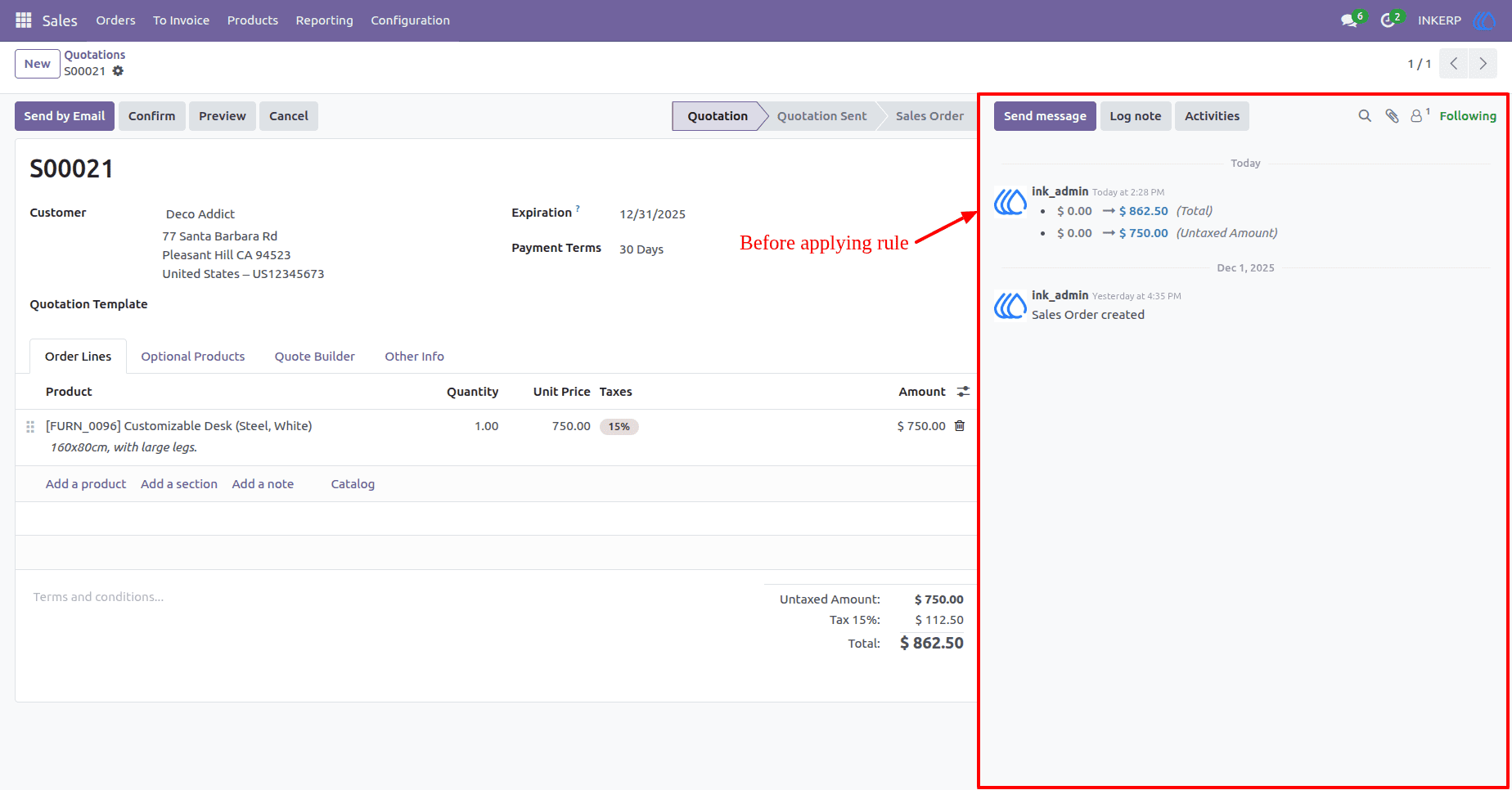The image size is (1512, 790).
Task: Switch to Other Info tab
Action: (x=415, y=357)
